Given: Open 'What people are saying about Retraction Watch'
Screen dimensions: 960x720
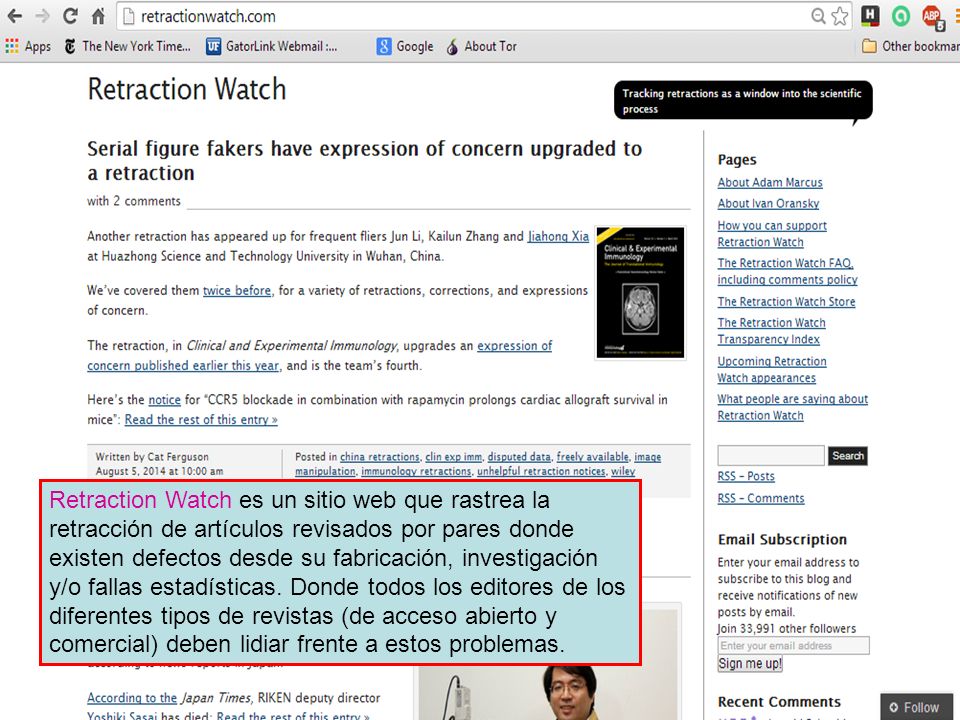Looking at the screenshot, I should point(793,407).
